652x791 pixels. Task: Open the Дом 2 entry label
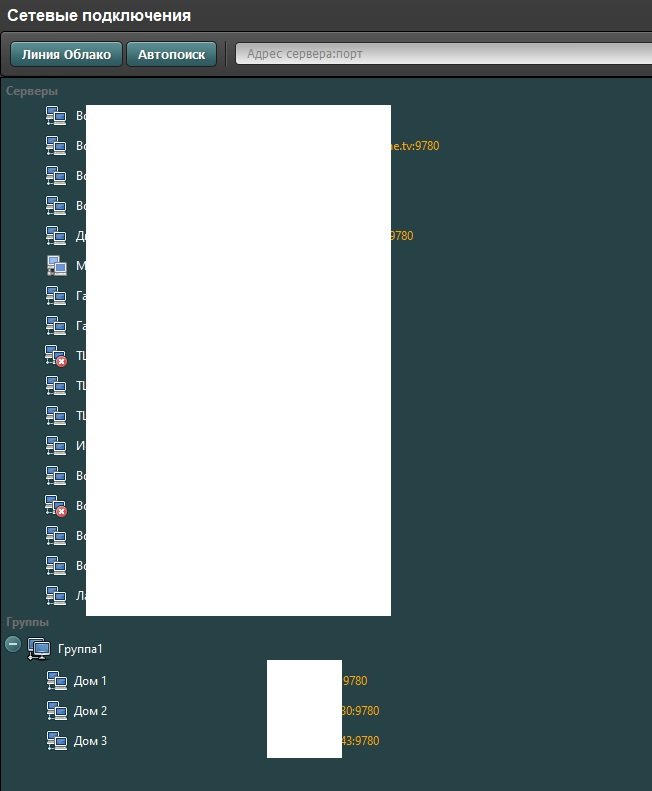click(x=90, y=711)
